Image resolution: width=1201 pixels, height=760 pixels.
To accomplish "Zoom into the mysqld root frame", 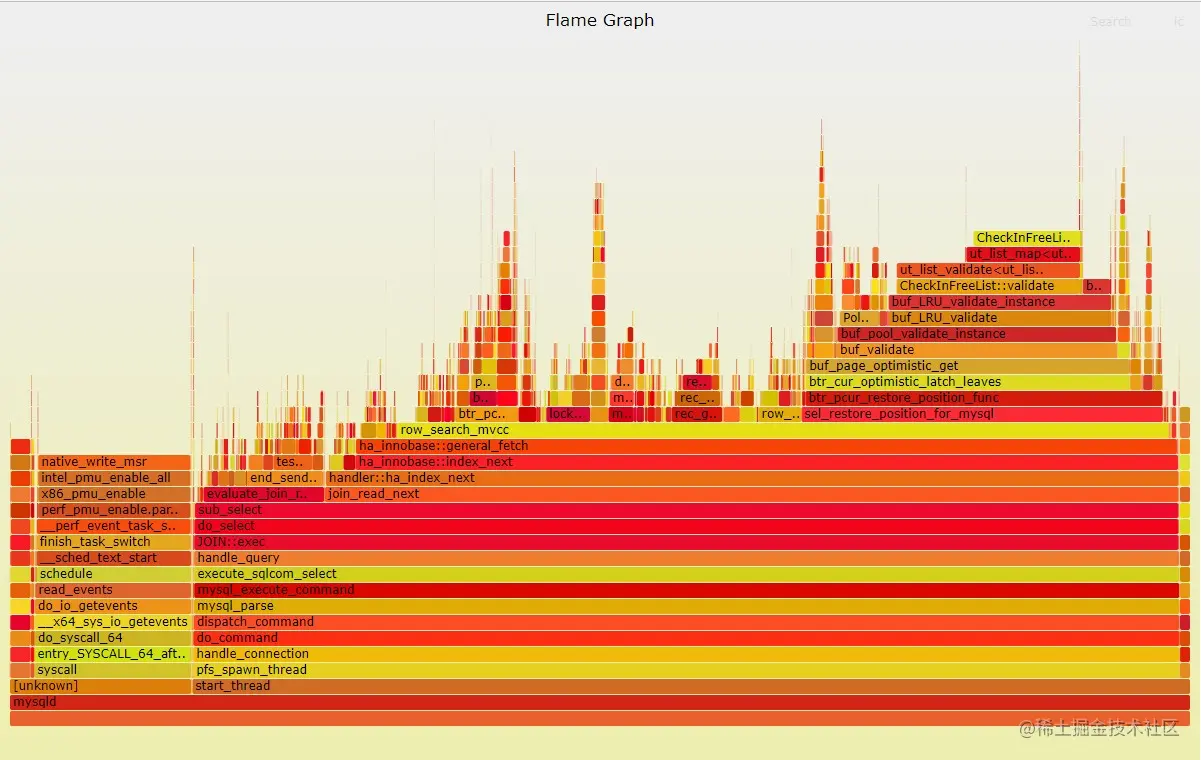I will (x=600, y=702).
